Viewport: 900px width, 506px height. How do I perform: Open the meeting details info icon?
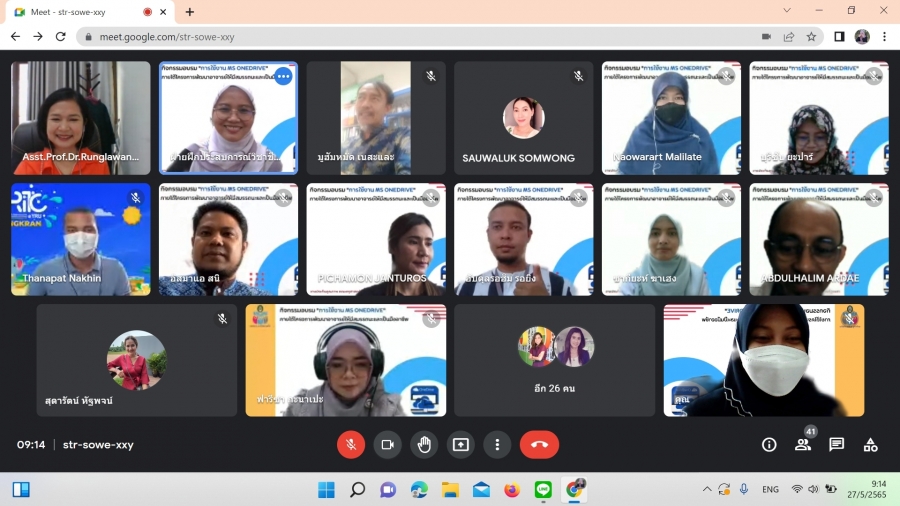(769, 445)
